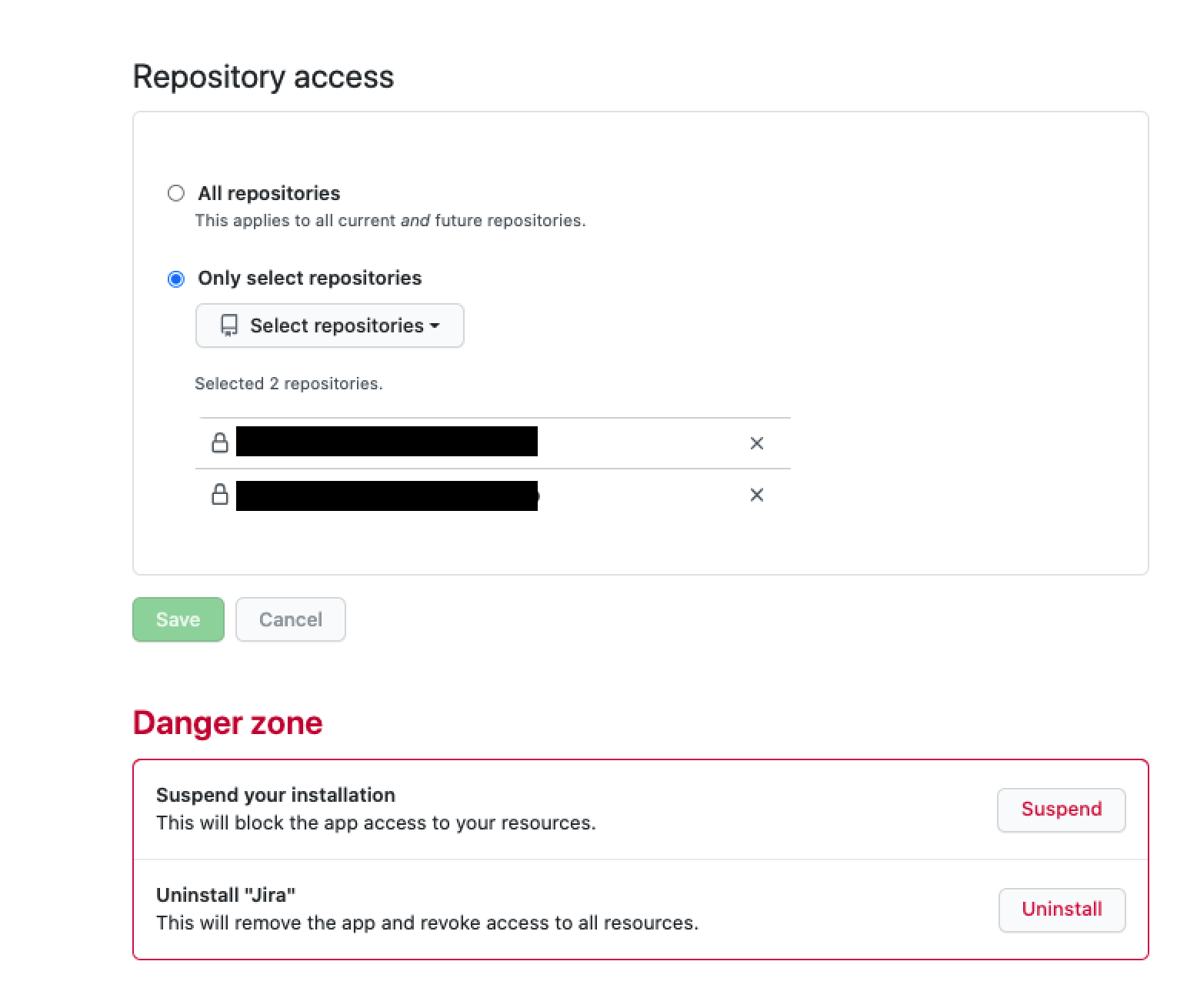Click the 'All repositories' label
Viewport: 1197px width, 1008px height.
click(x=269, y=193)
